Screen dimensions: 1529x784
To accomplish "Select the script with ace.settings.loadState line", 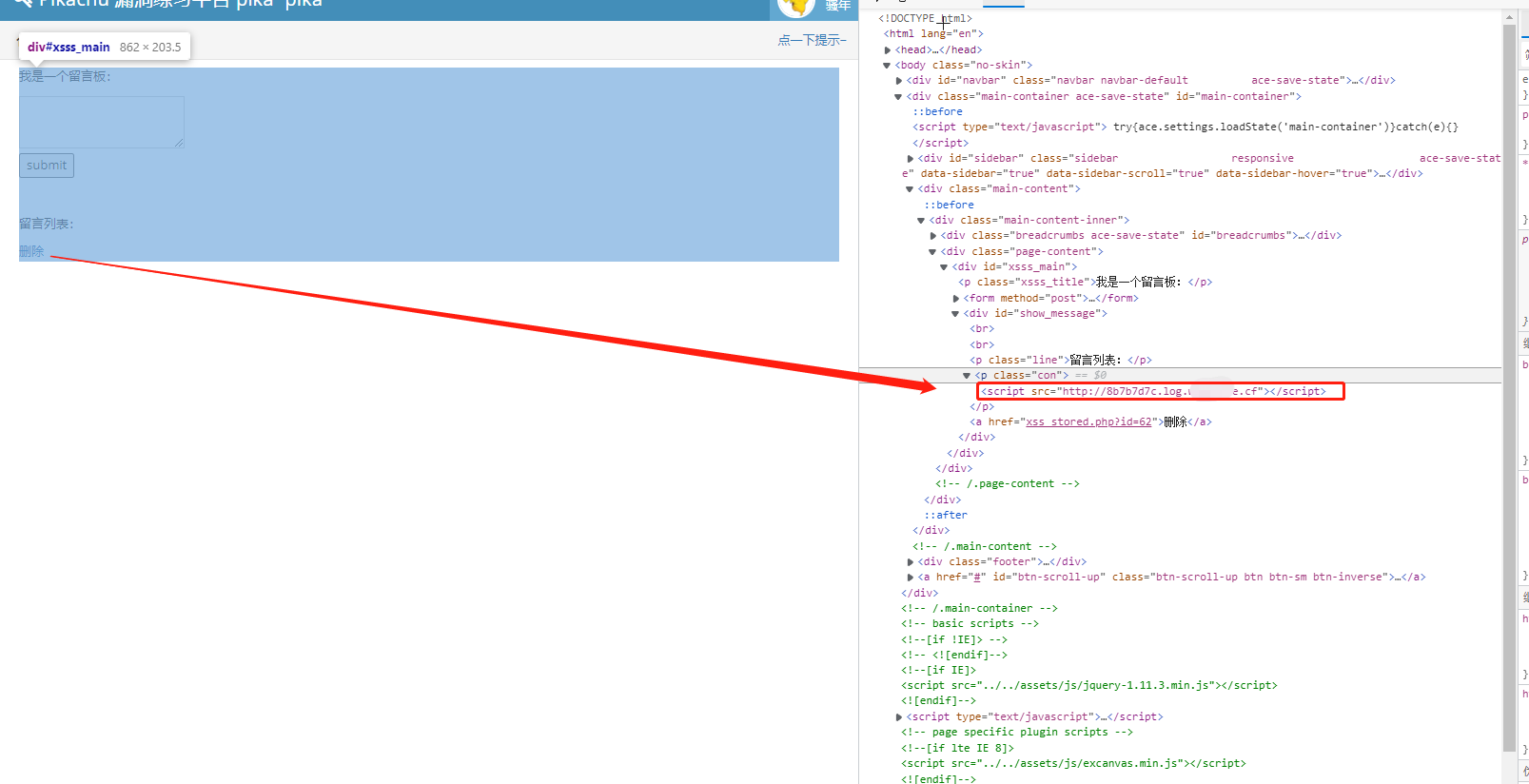I will [x=1186, y=127].
